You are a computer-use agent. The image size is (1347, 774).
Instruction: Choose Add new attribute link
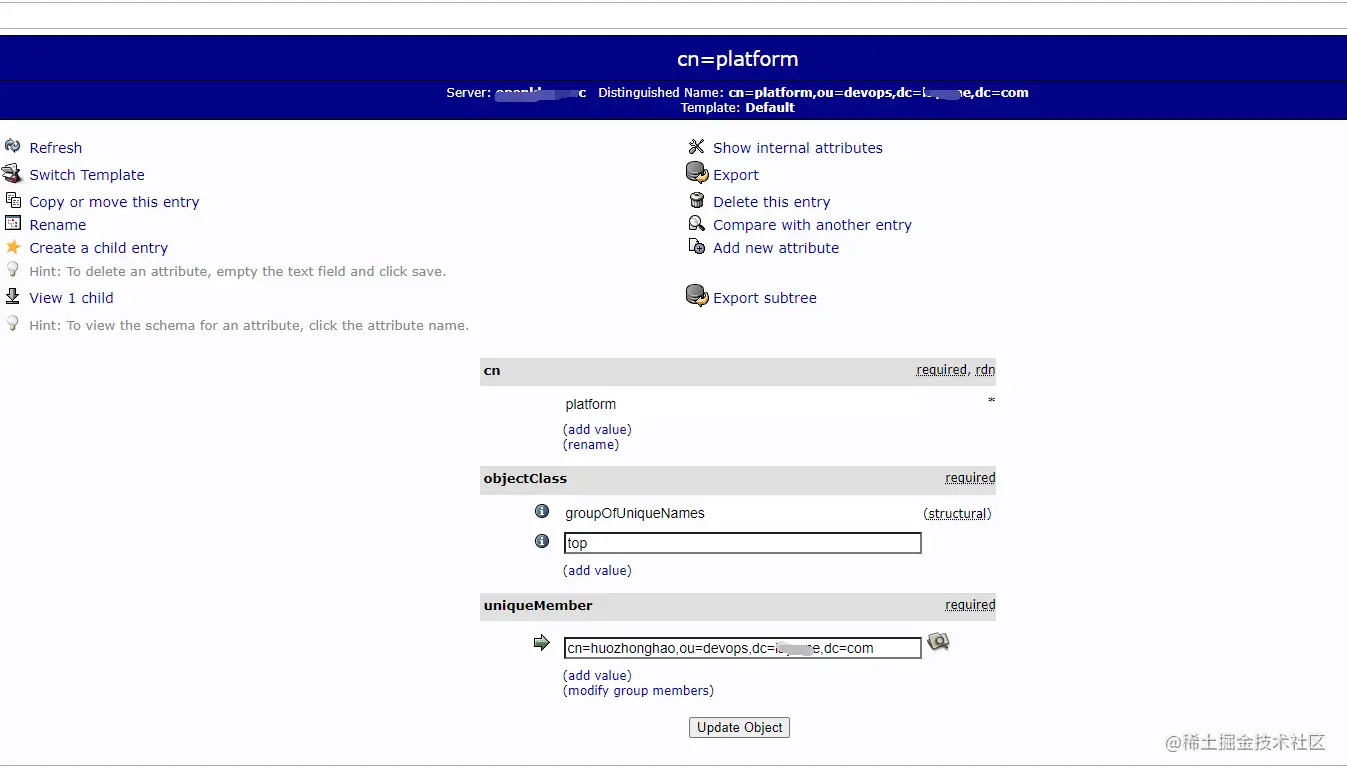coord(776,248)
